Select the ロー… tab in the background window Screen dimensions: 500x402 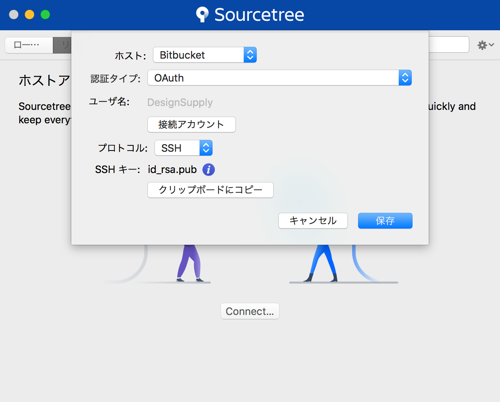[x=29, y=45]
